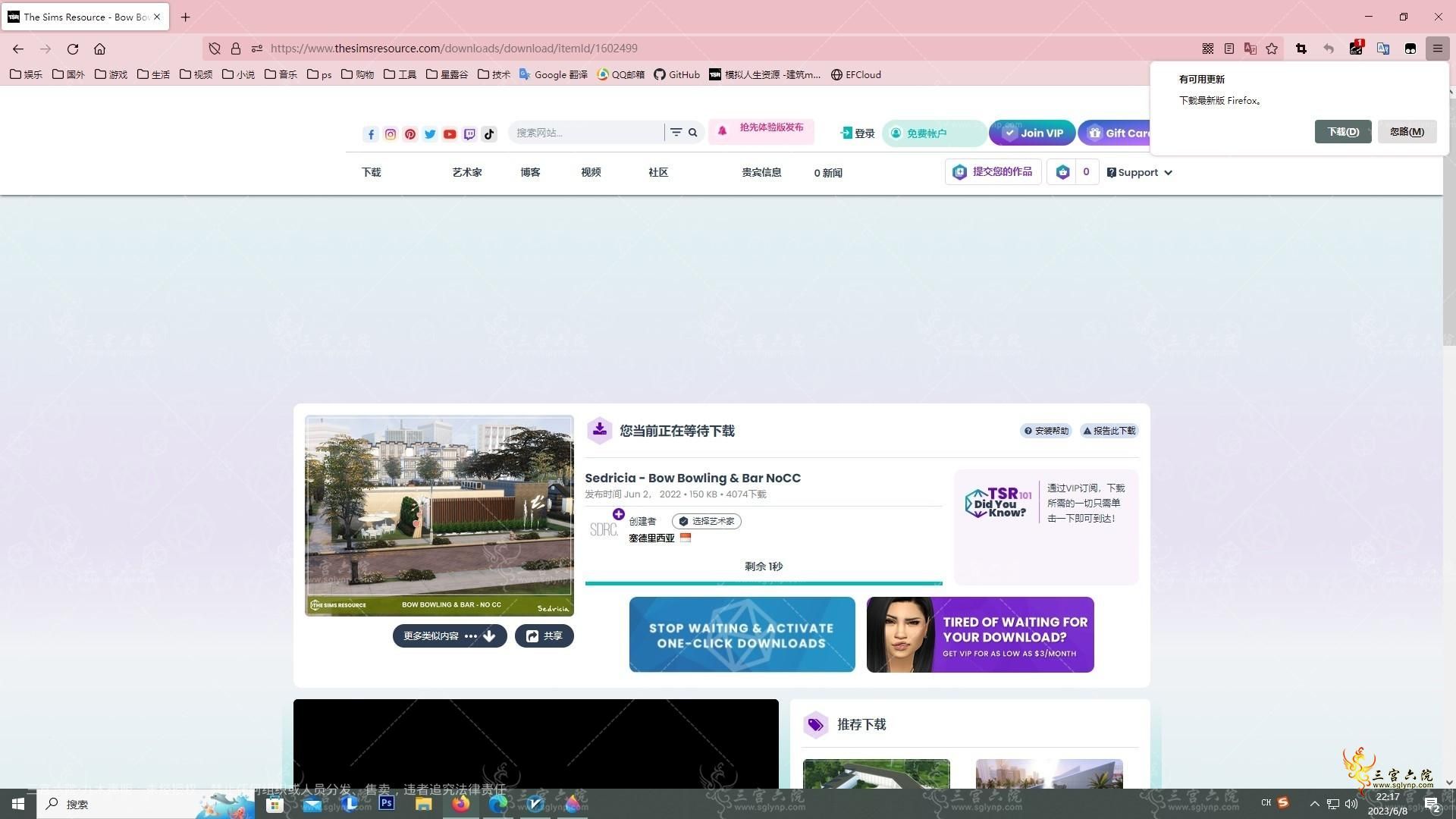Open a new browser tab
Screen dimensions: 1456x819
click(185, 17)
